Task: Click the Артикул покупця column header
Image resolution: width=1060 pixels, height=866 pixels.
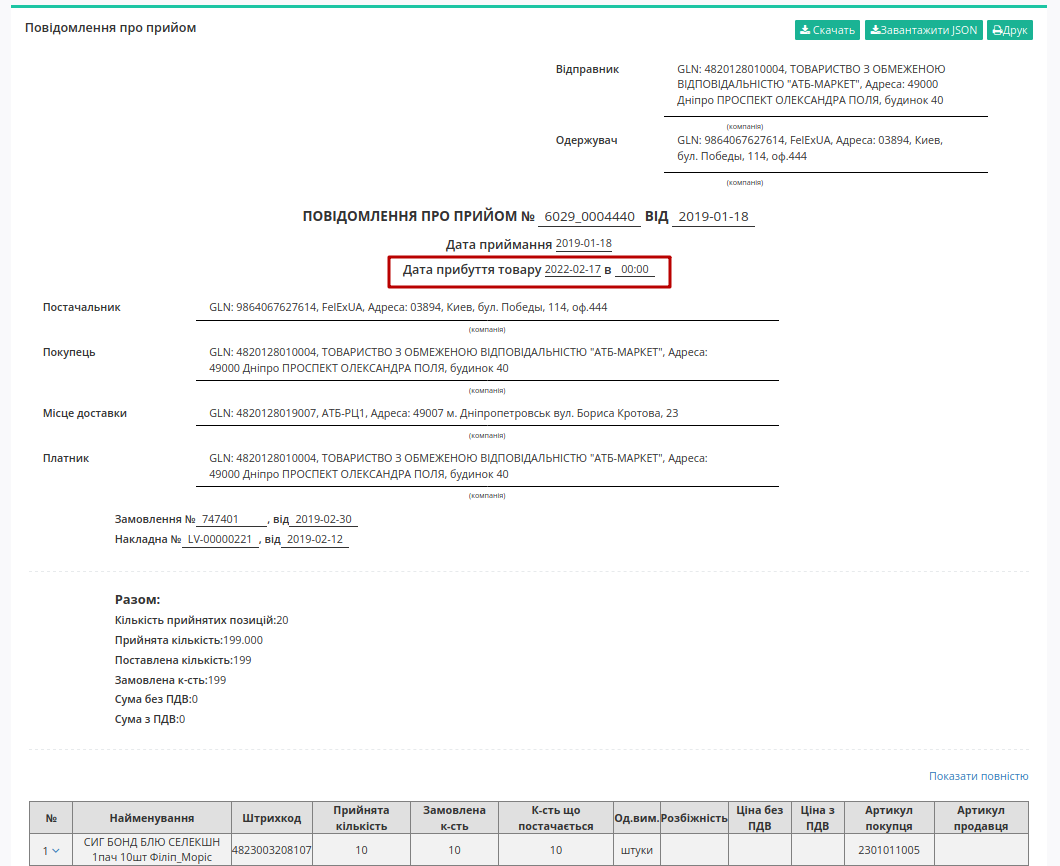Action: pos(889,818)
